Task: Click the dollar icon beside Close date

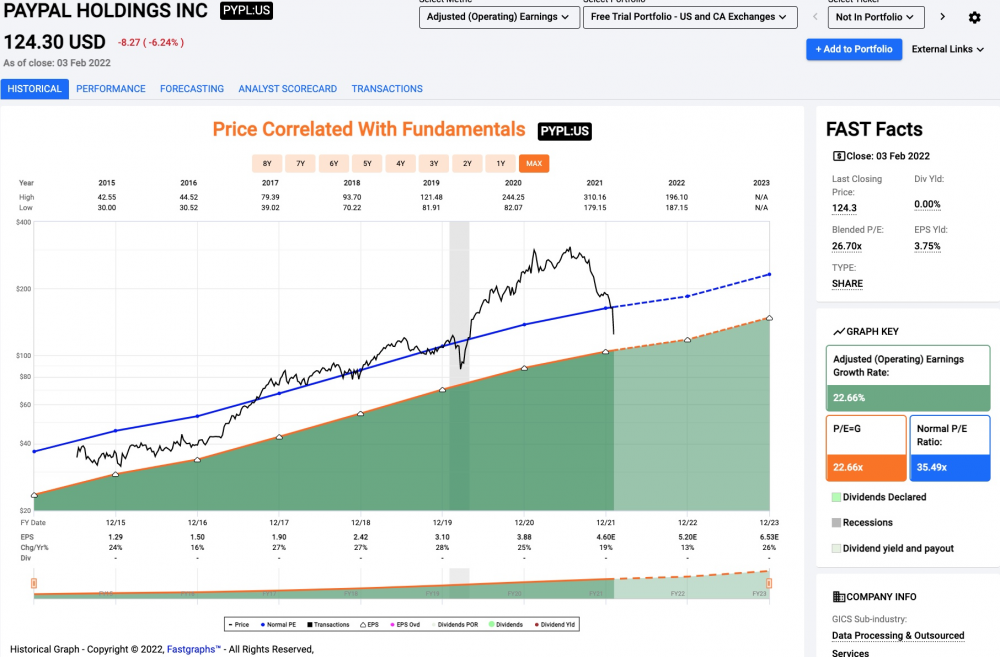Action: (x=839, y=156)
